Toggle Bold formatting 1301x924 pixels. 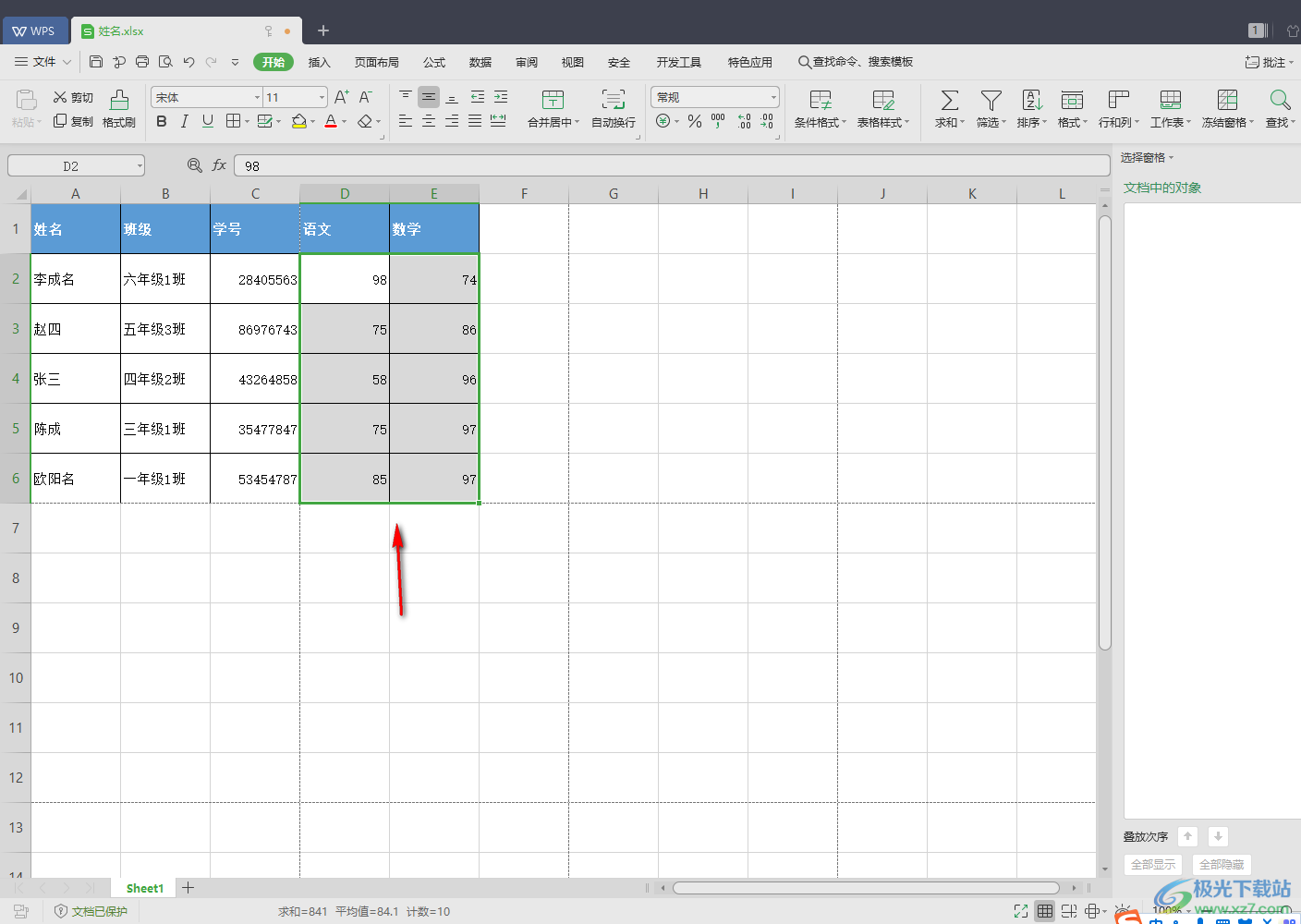(x=162, y=121)
